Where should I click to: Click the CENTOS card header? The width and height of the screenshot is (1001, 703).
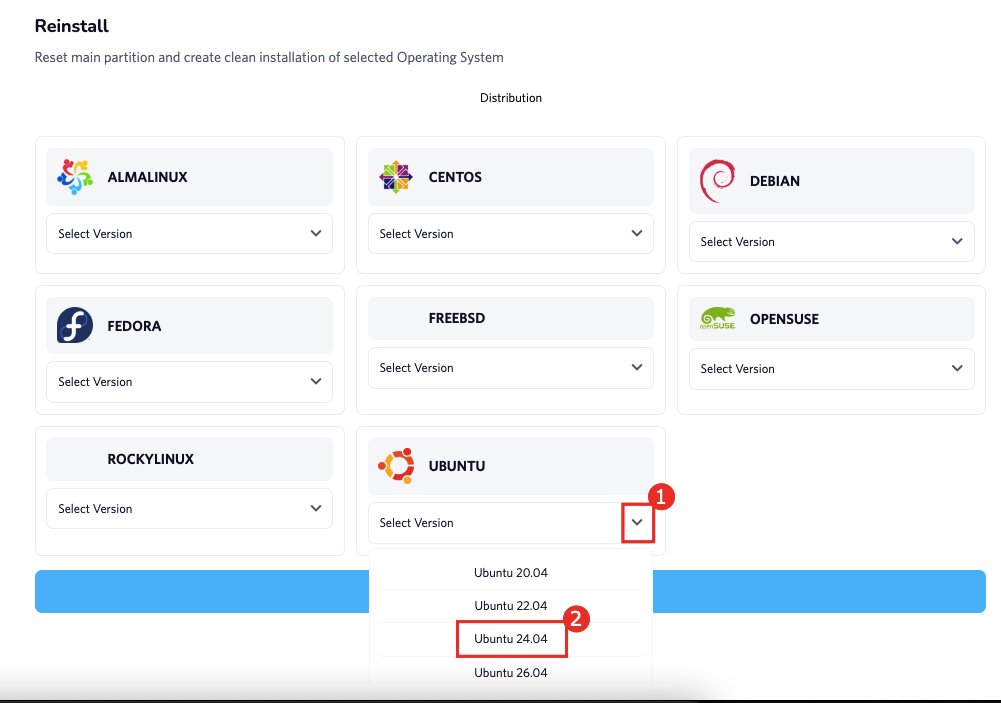[511, 177]
